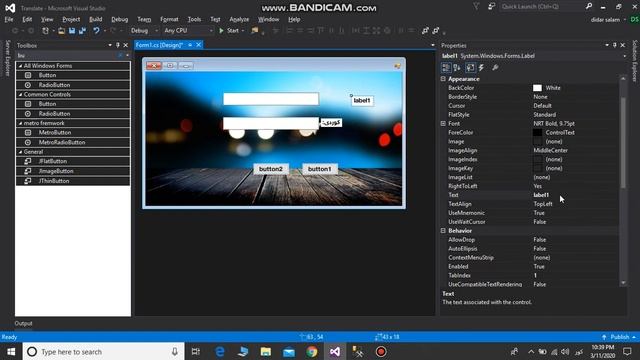Collapse the metro framework toolbox group

tap(20, 123)
